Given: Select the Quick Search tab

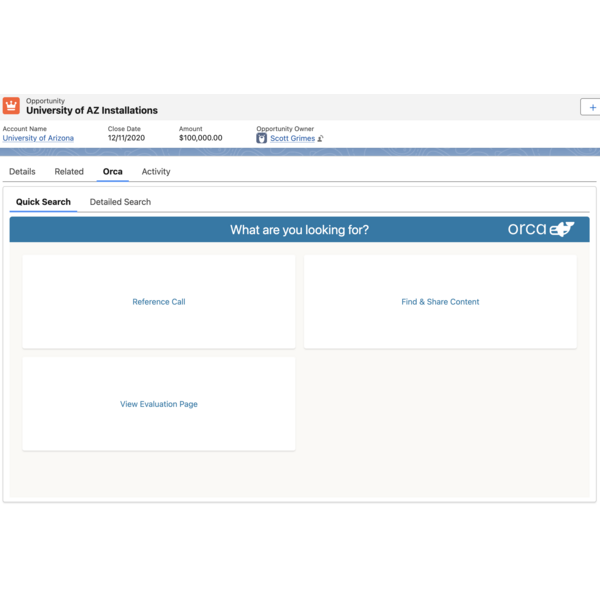Looking at the screenshot, I should tap(43, 202).
